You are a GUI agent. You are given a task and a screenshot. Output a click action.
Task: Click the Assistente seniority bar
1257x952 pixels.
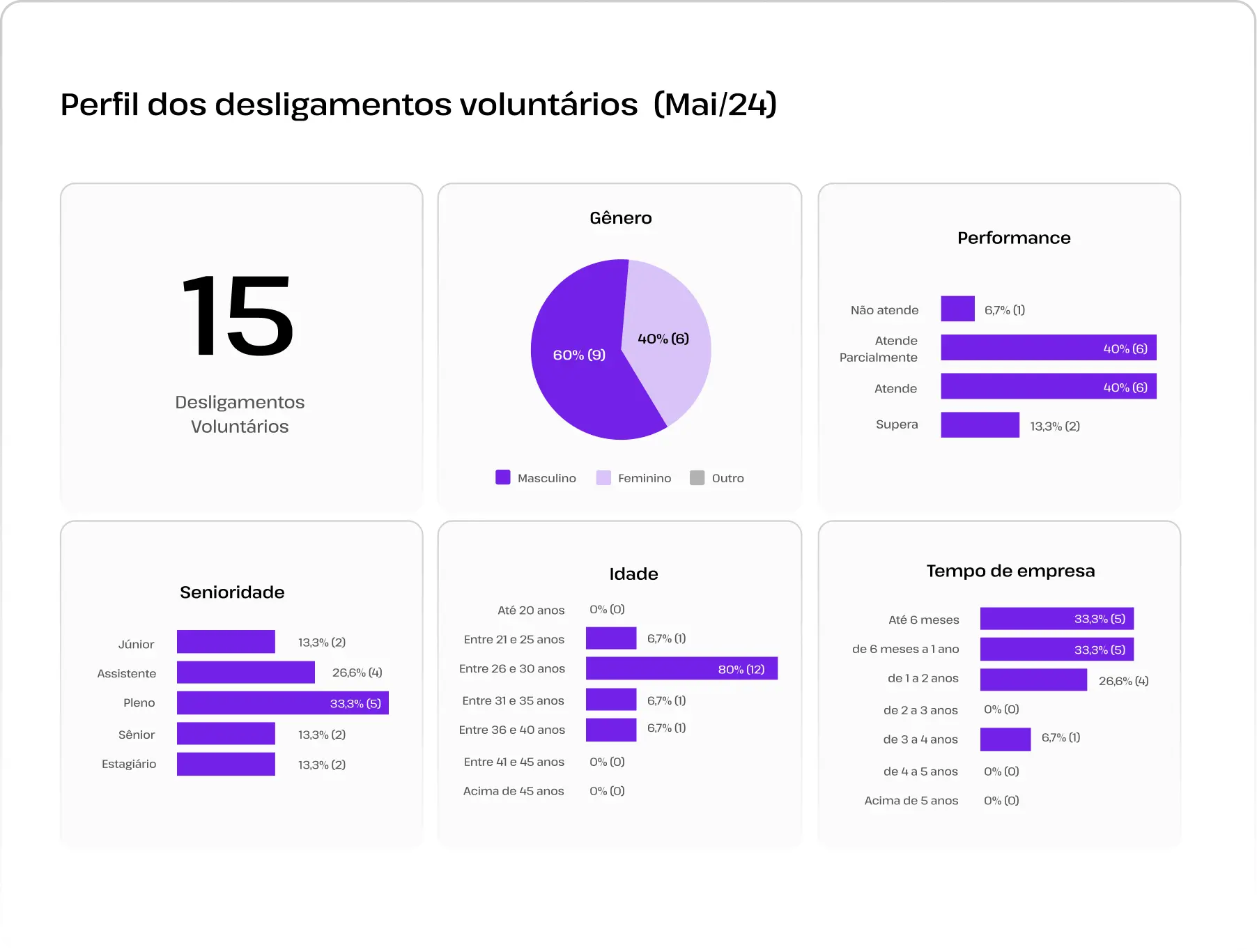pos(246,673)
